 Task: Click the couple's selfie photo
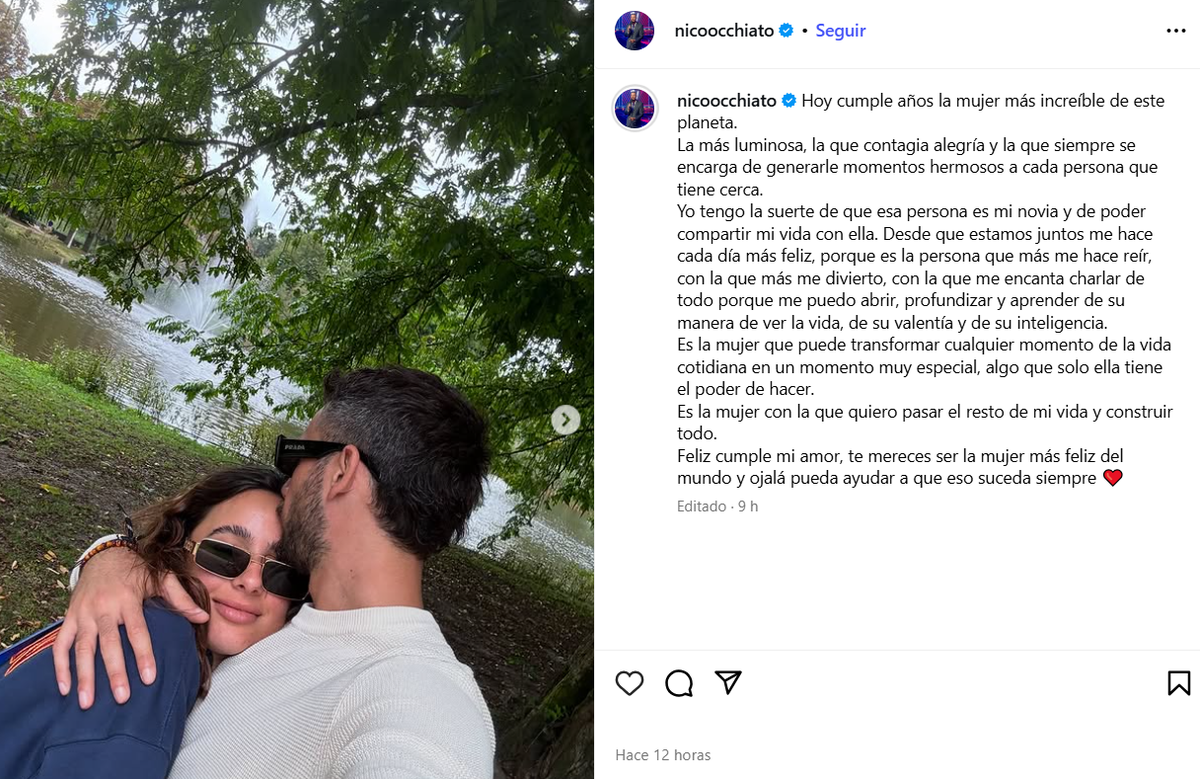pos(297,390)
